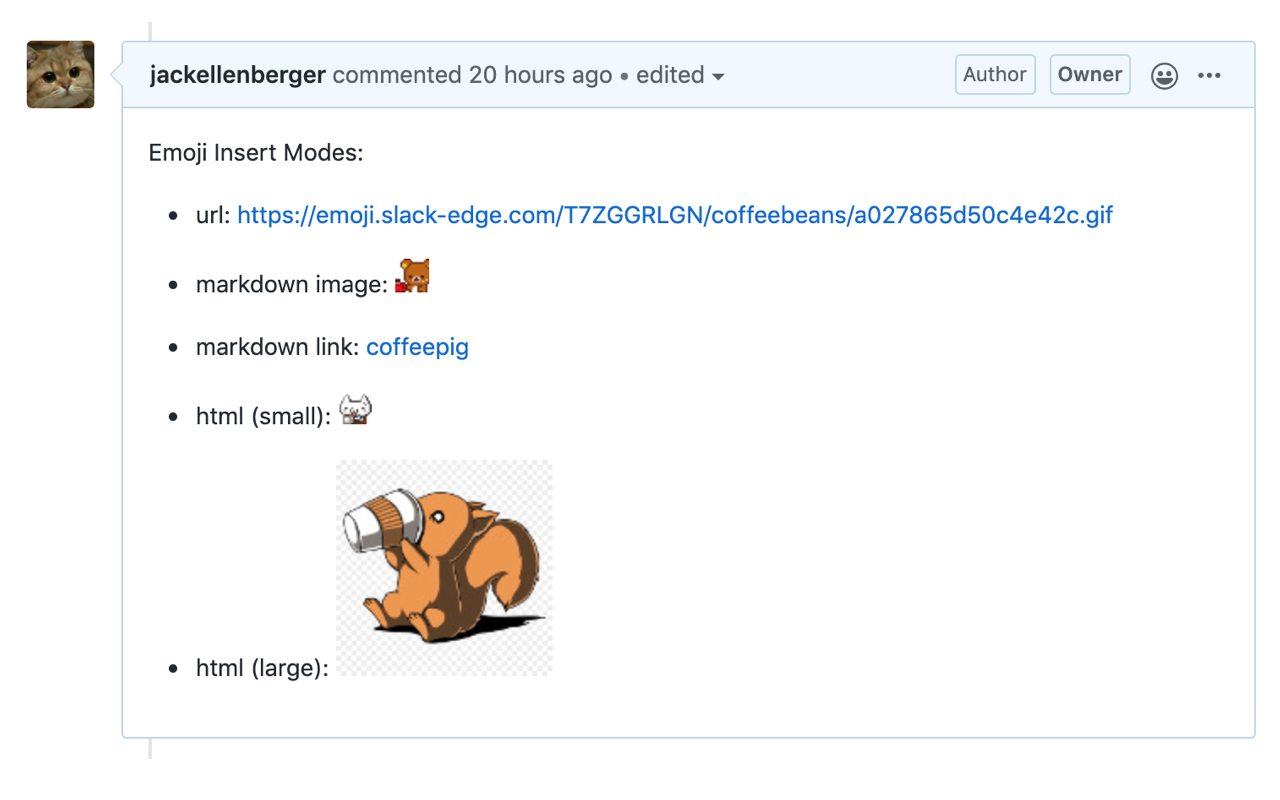Click jackellenberger's cat avatar
The image size is (1280, 800).
tap(60, 73)
